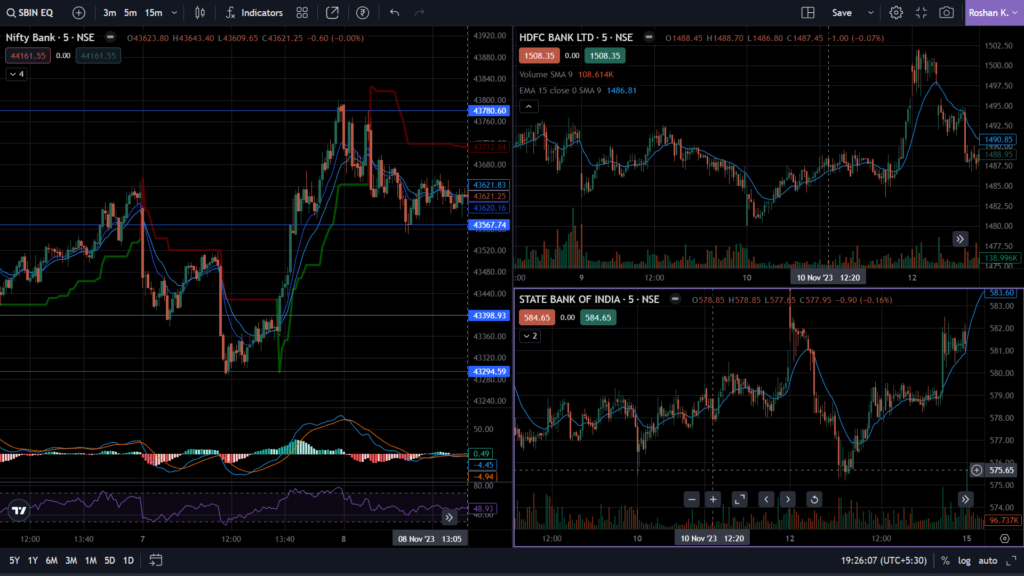Zoom out on the SBI chart

coord(692,500)
